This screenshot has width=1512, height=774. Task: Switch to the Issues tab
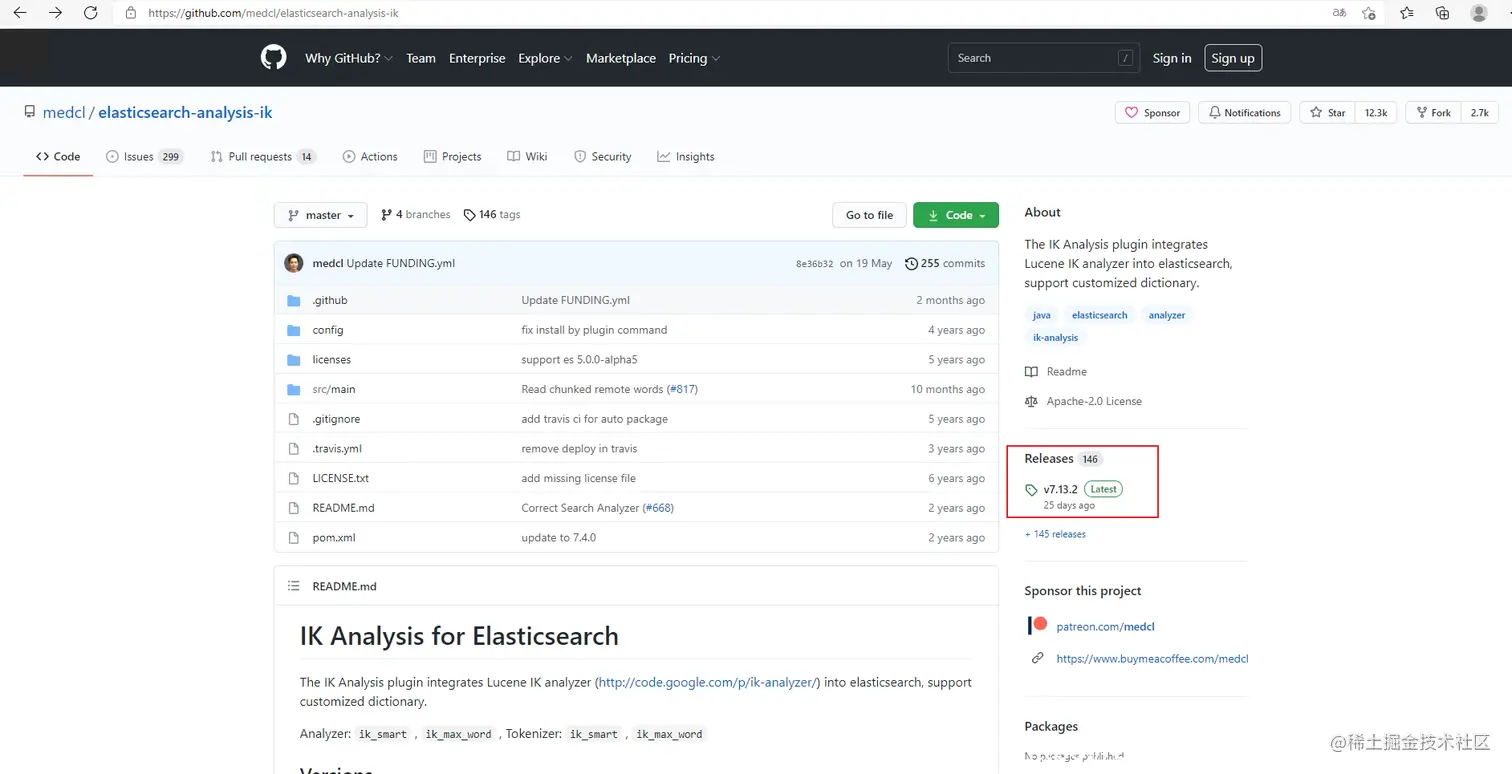[145, 156]
